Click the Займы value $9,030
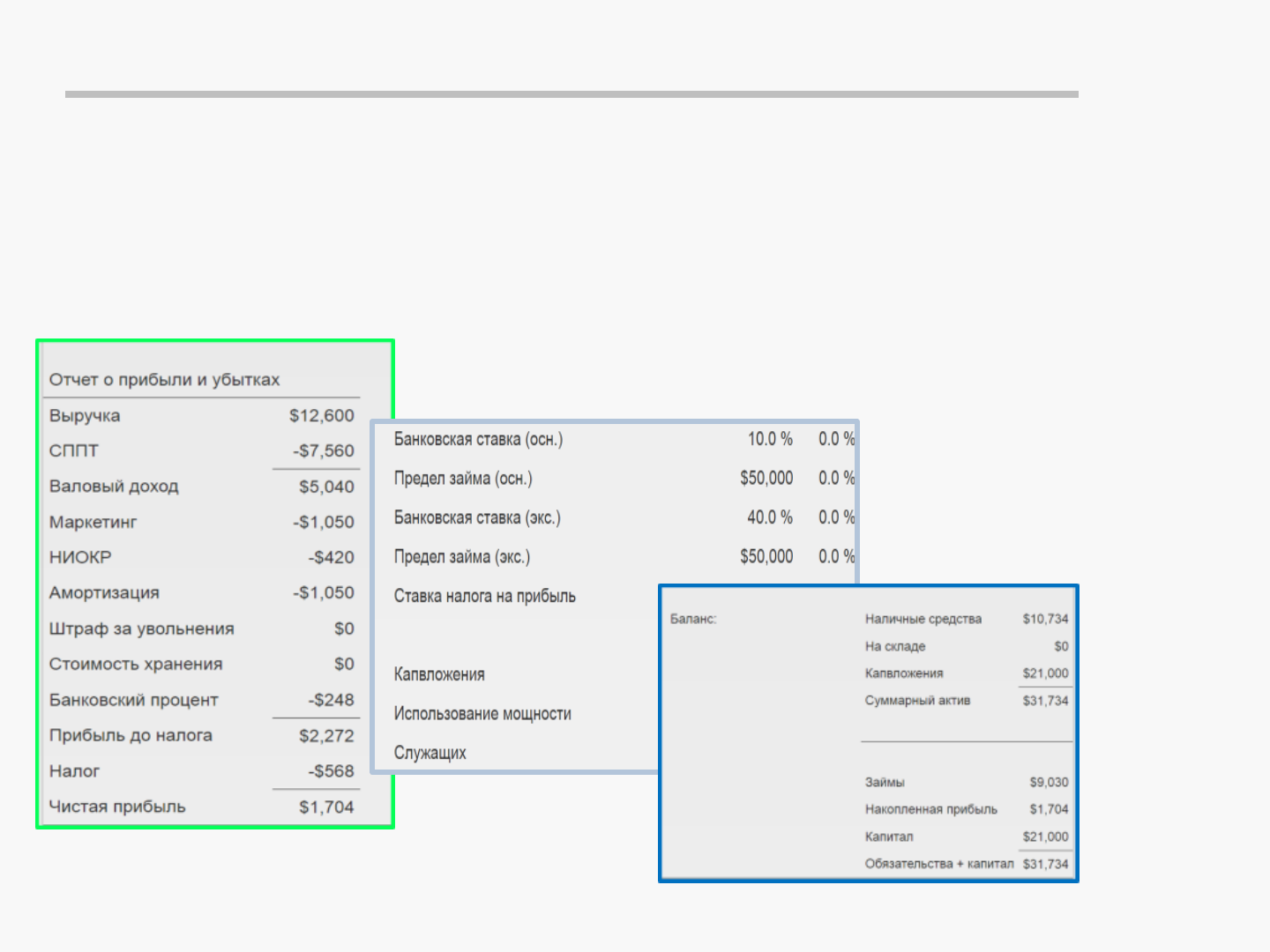 pyautogui.click(x=1049, y=783)
